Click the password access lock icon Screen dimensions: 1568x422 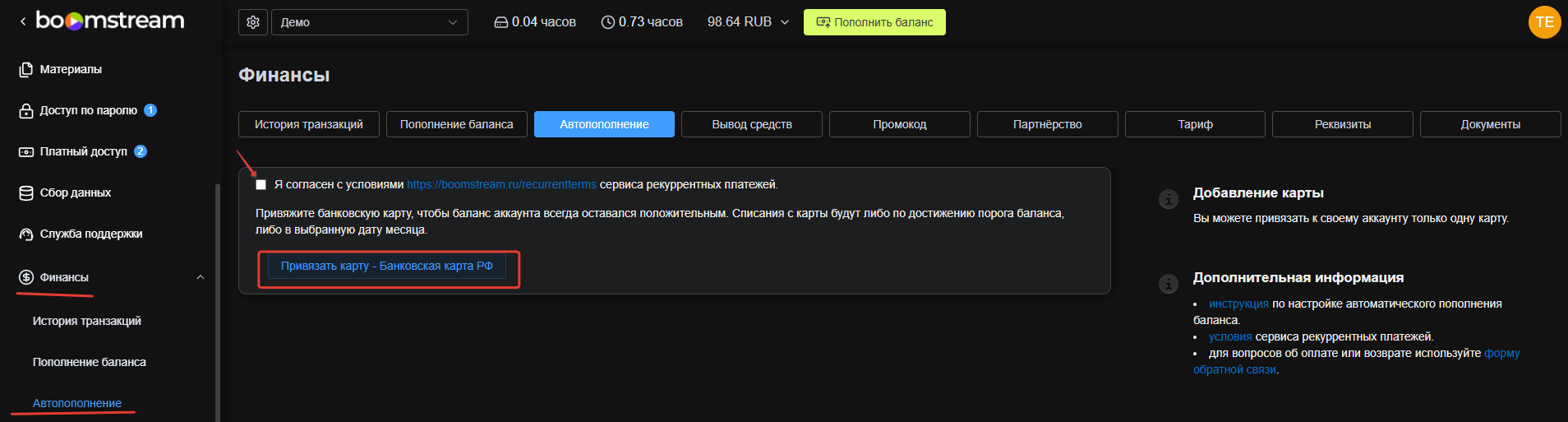pos(26,110)
